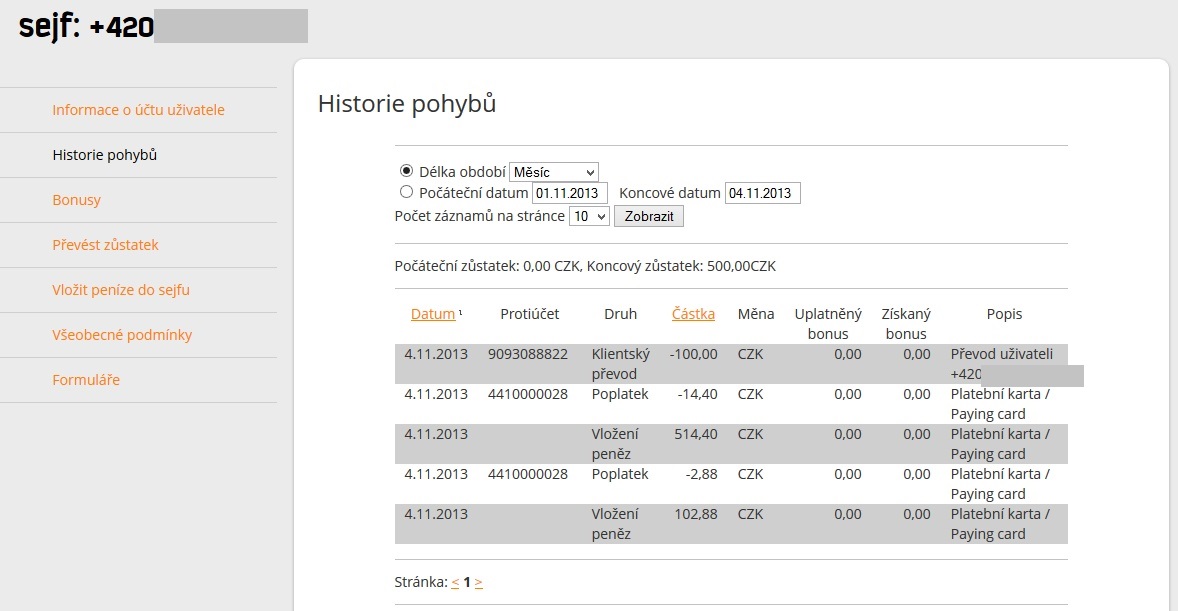Select the Délka období radio button
This screenshot has height=611, width=1178.
(x=406, y=171)
